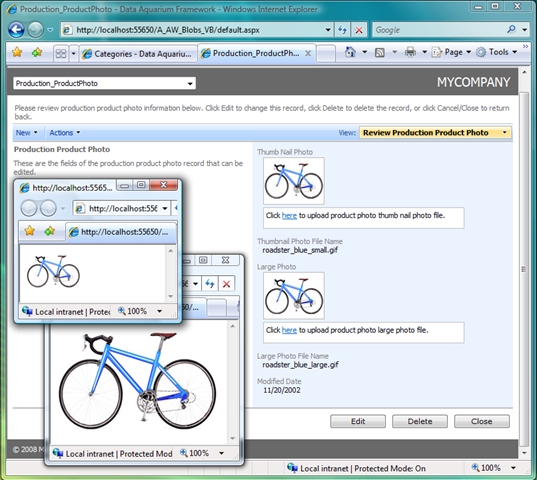Click the Add to Favorites icon
537x480 pixels.
pos(37,52)
